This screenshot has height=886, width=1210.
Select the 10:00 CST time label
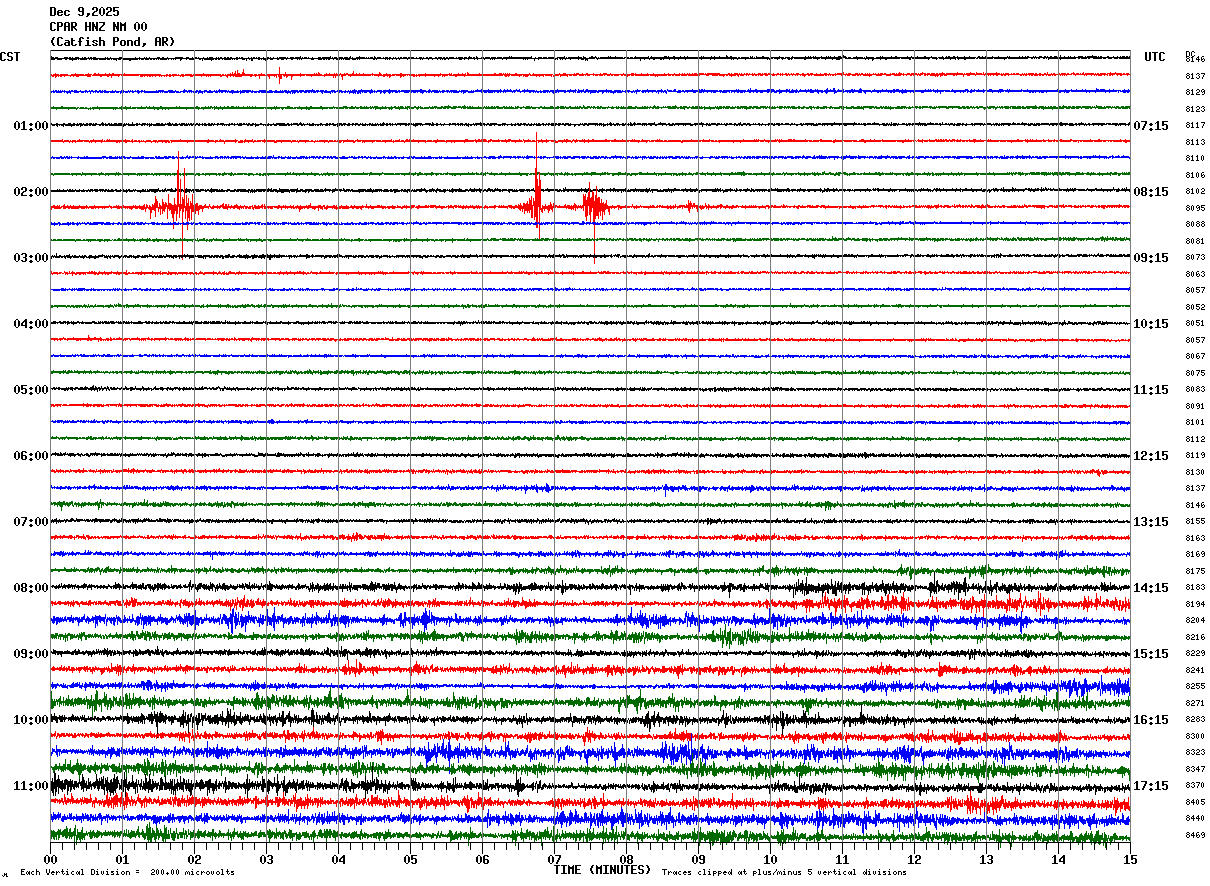(31, 720)
